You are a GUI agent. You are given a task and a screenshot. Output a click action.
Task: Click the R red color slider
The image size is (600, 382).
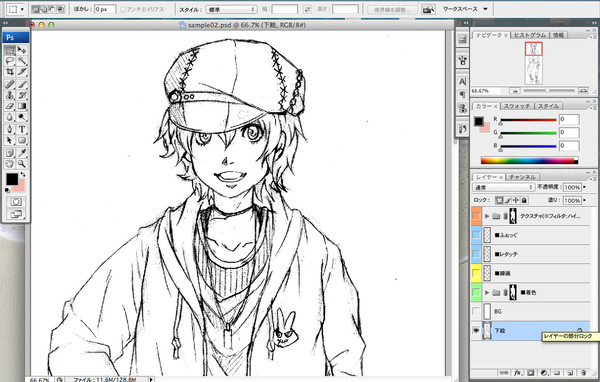pos(528,120)
